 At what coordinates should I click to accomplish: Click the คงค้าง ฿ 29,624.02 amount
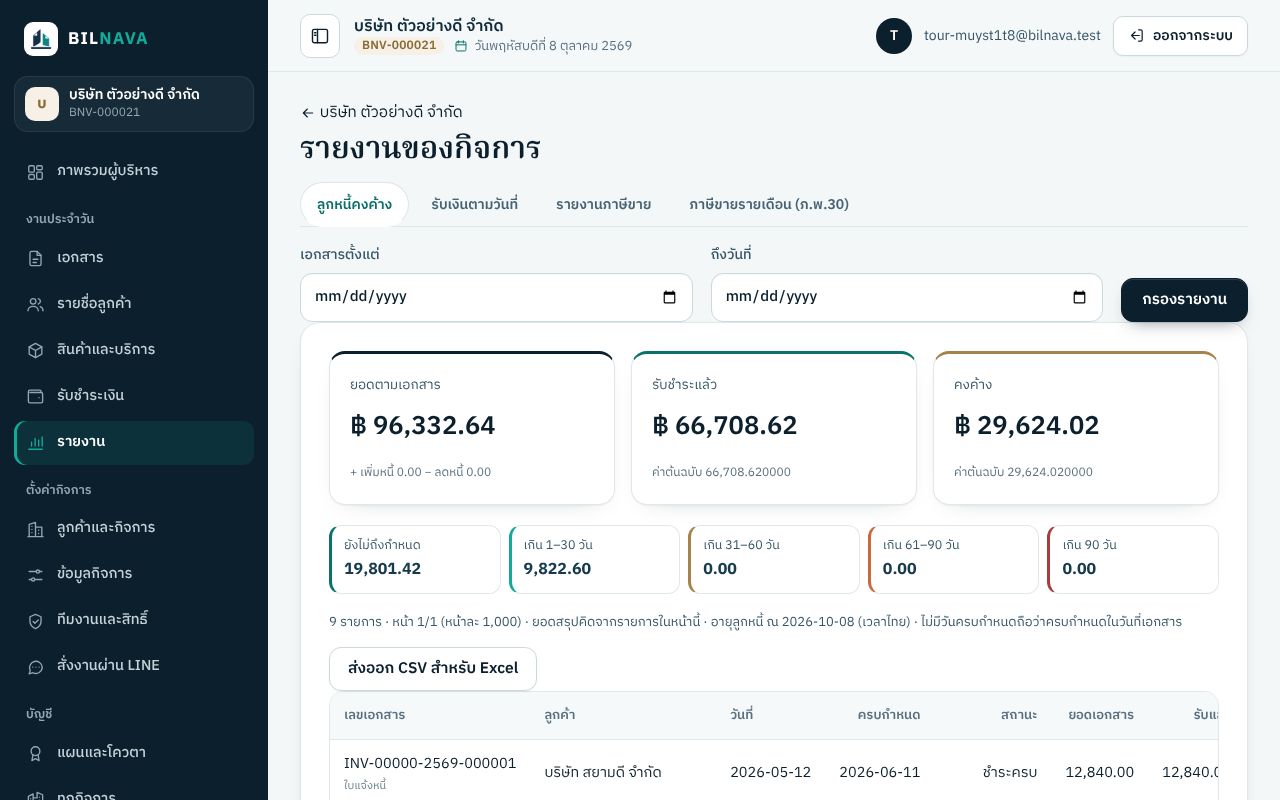[1027, 425]
